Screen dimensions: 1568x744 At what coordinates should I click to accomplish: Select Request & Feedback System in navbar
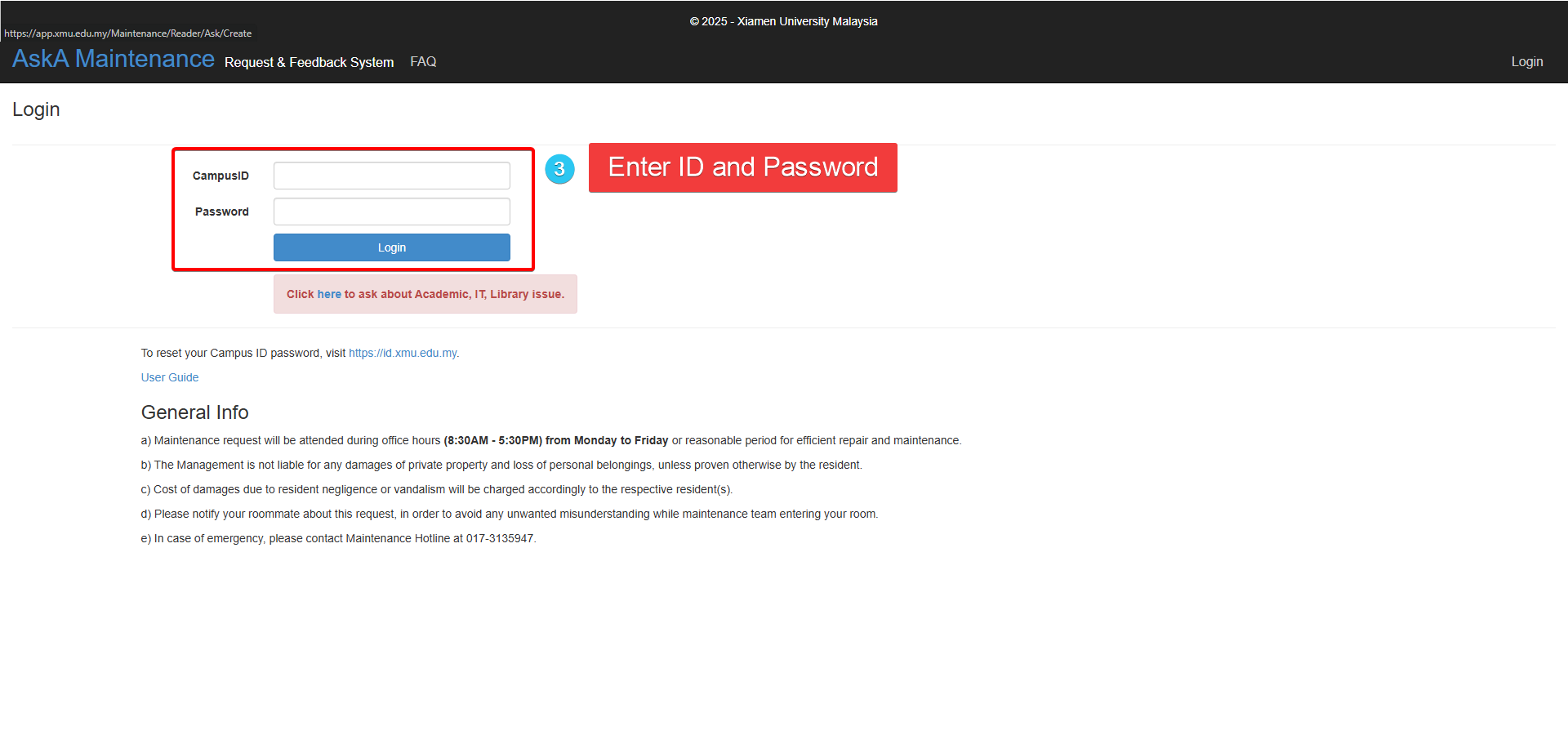[309, 62]
